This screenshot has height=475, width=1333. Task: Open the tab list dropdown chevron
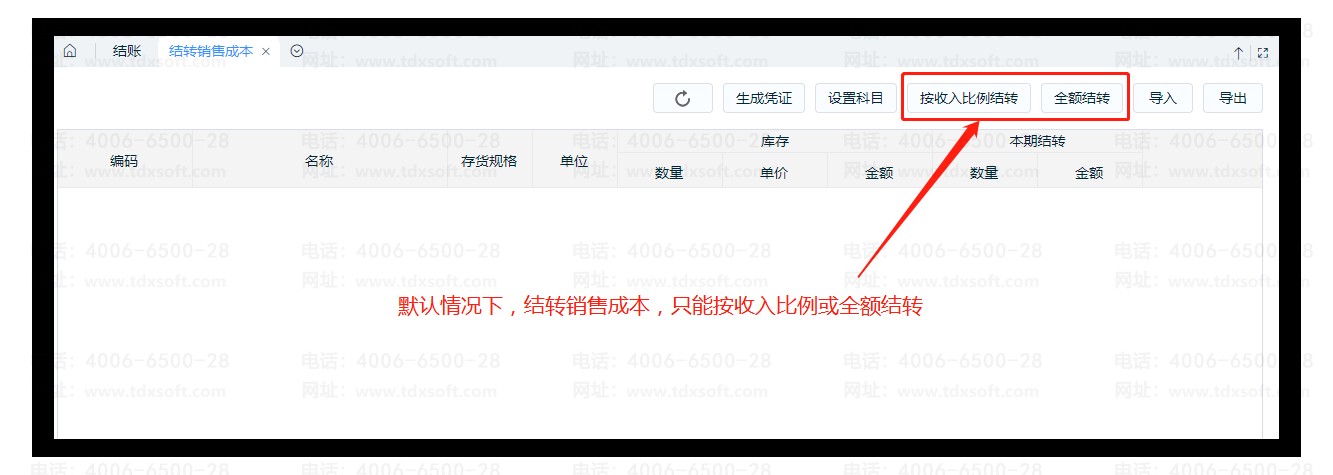pyautogui.click(x=297, y=51)
